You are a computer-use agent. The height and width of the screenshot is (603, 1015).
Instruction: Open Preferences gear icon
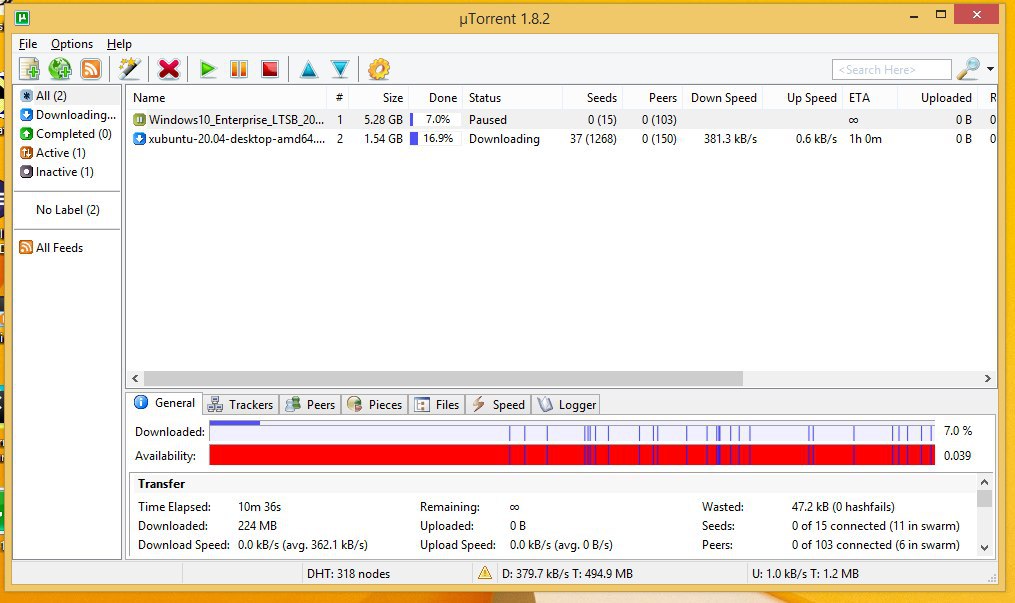[379, 69]
